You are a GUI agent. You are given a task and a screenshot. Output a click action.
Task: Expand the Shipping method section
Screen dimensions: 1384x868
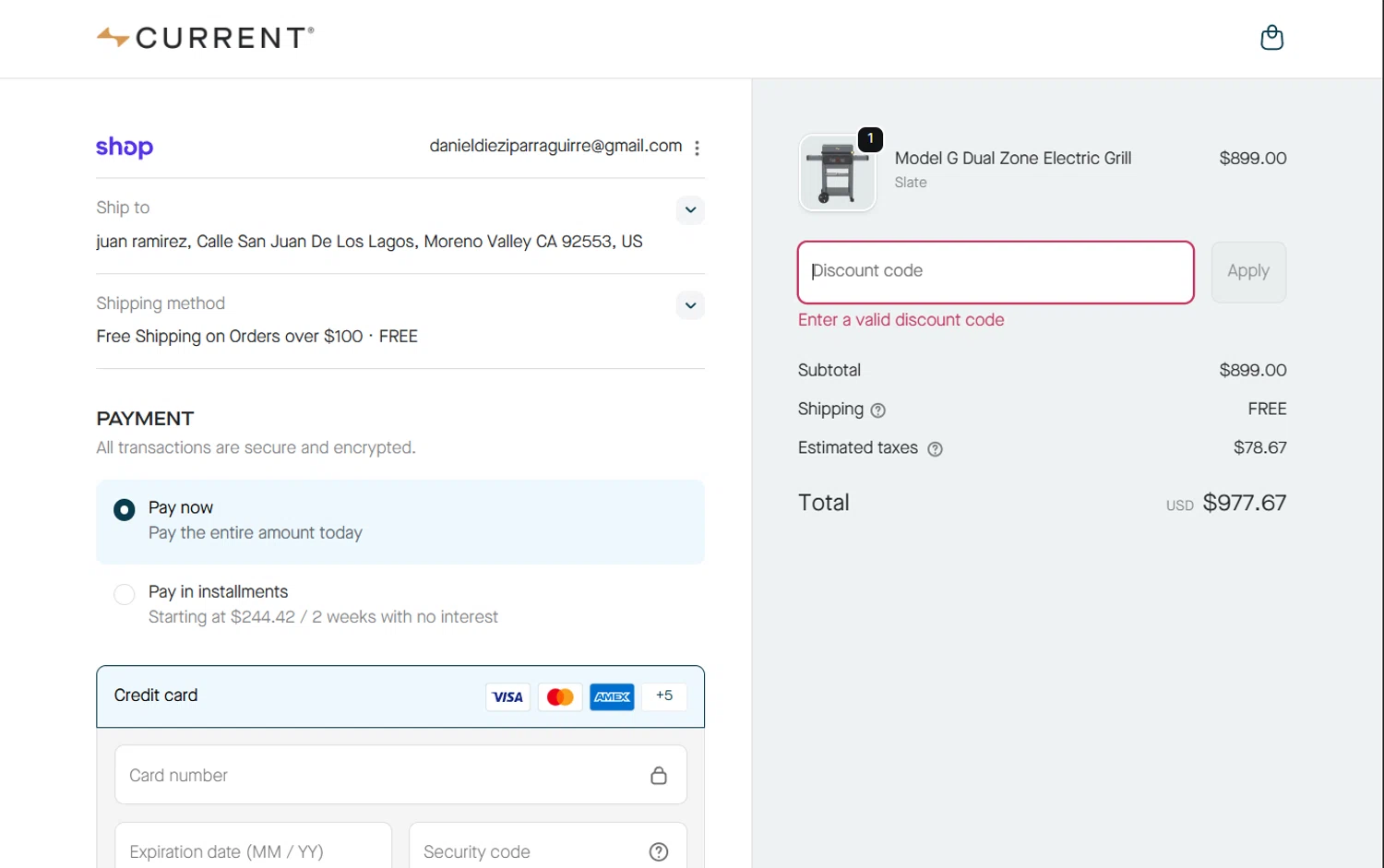[x=690, y=305]
